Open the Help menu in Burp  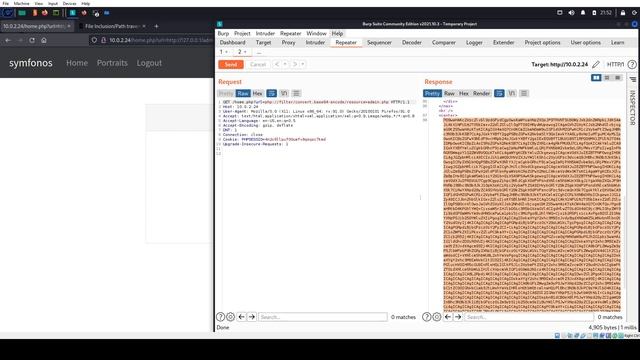point(337,33)
